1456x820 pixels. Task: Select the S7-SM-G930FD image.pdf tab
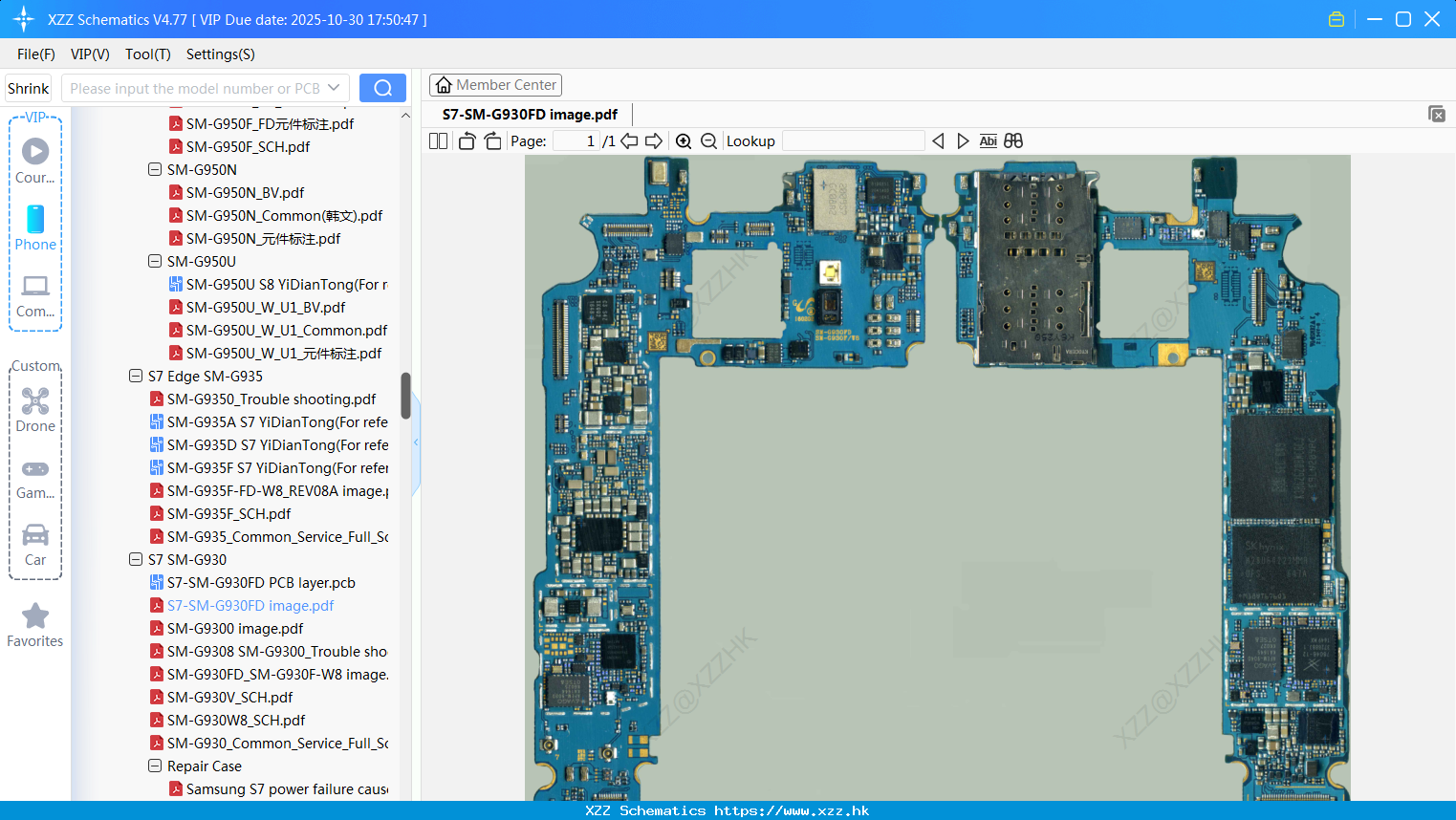531,114
